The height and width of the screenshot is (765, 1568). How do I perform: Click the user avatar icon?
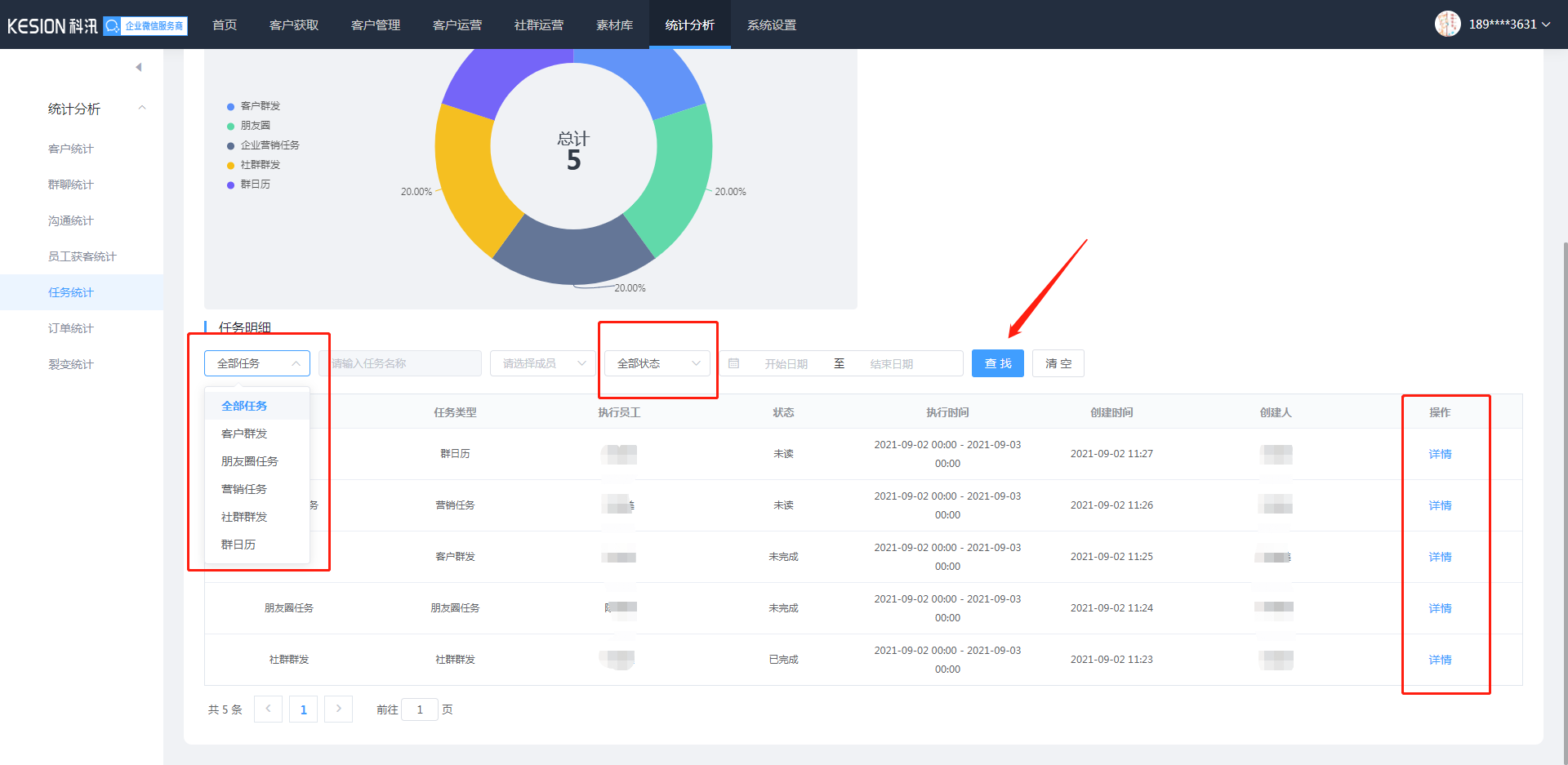[x=1447, y=24]
